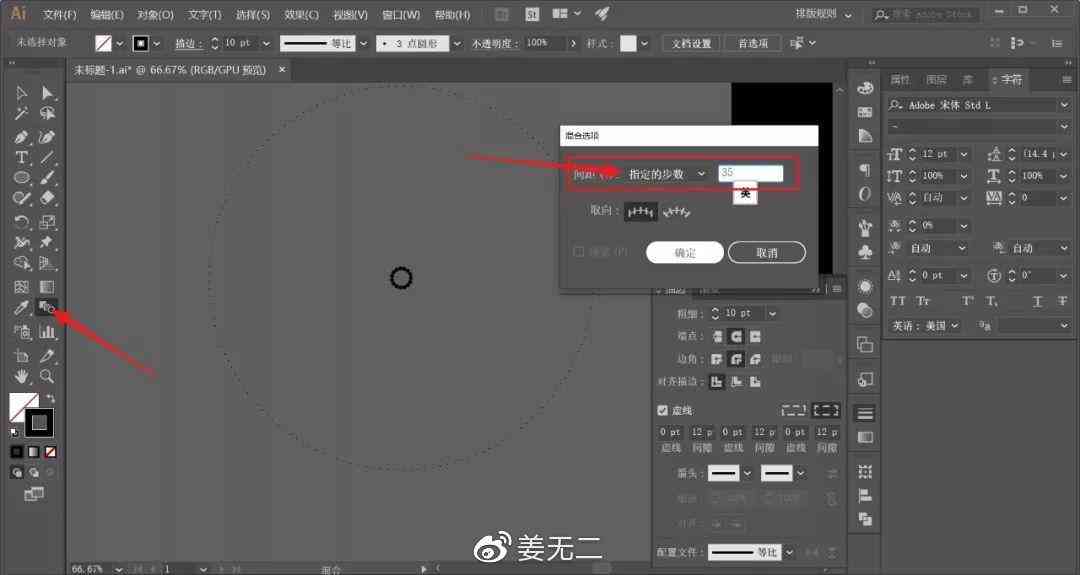Choose miter join corner option
The height and width of the screenshot is (575, 1080).
(717, 359)
